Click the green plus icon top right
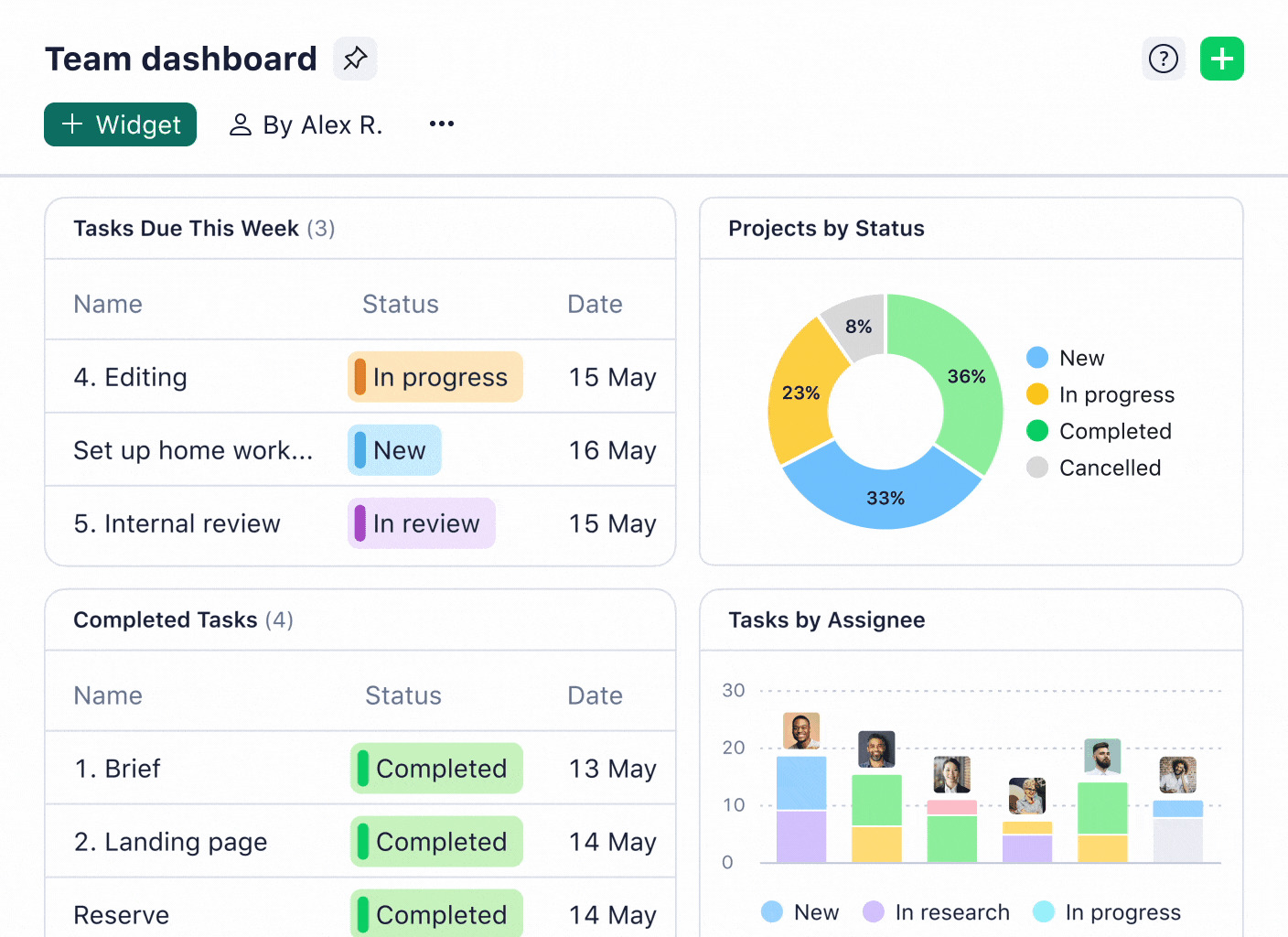This screenshot has height=937, width=1288. pyautogui.click(x=1222, y=58)
